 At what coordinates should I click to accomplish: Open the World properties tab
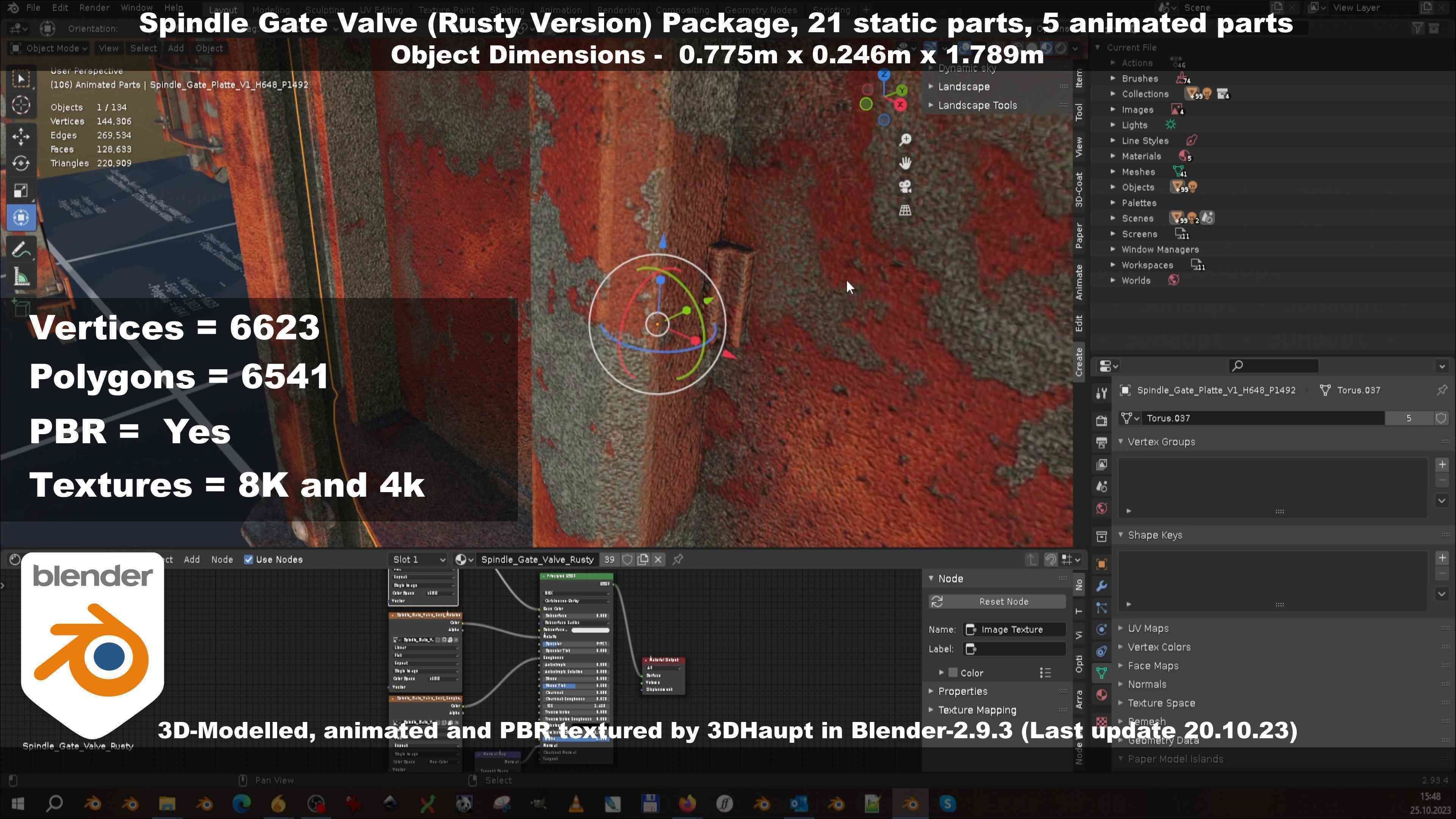coord(1101,508)
